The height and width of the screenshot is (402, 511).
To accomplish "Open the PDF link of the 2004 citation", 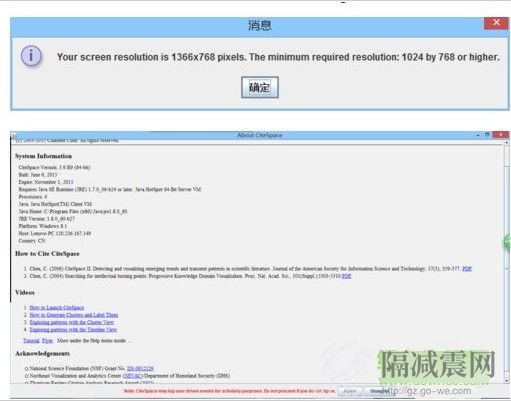I will [347, 276].
